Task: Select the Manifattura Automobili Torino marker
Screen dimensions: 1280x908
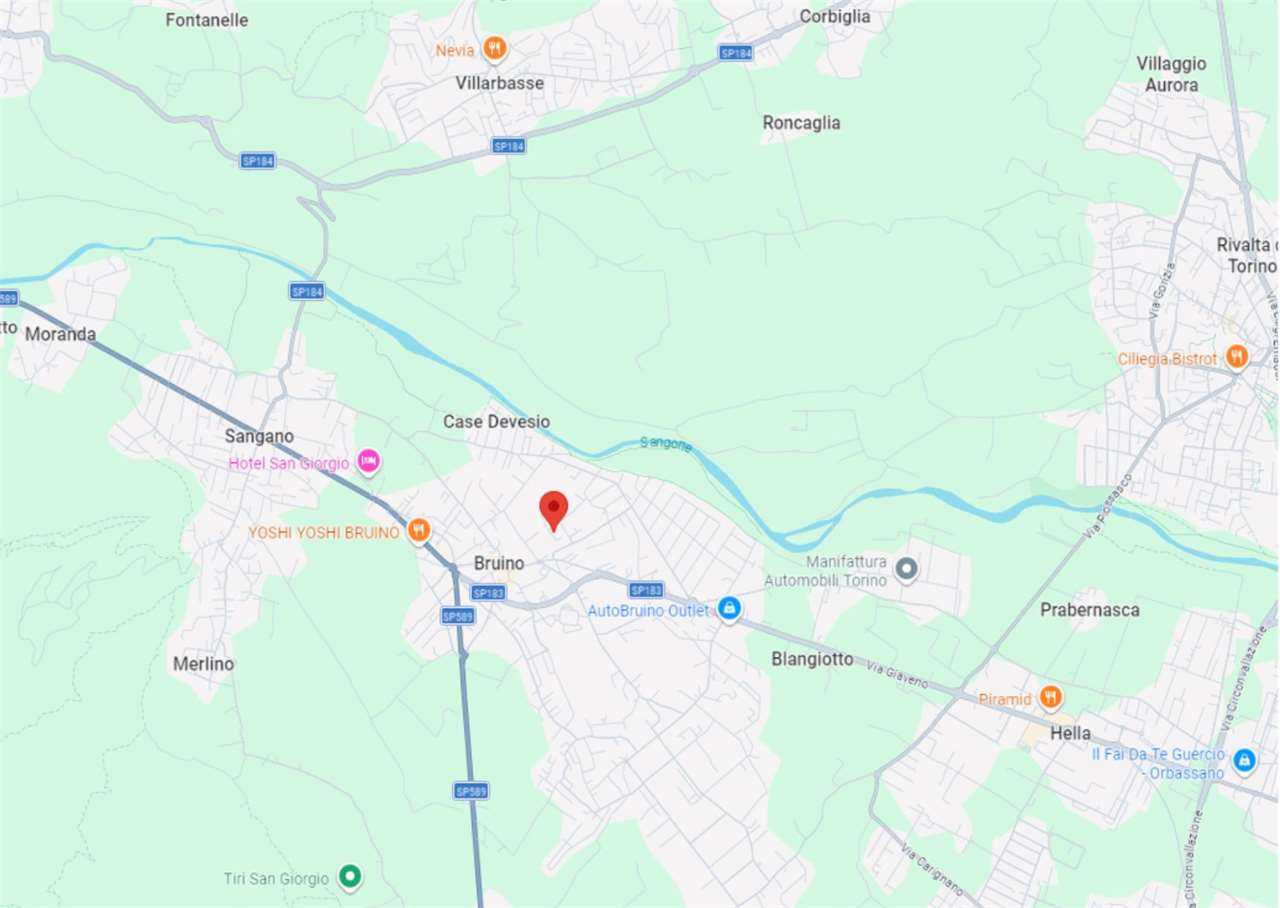Action: tap(907, 570)
